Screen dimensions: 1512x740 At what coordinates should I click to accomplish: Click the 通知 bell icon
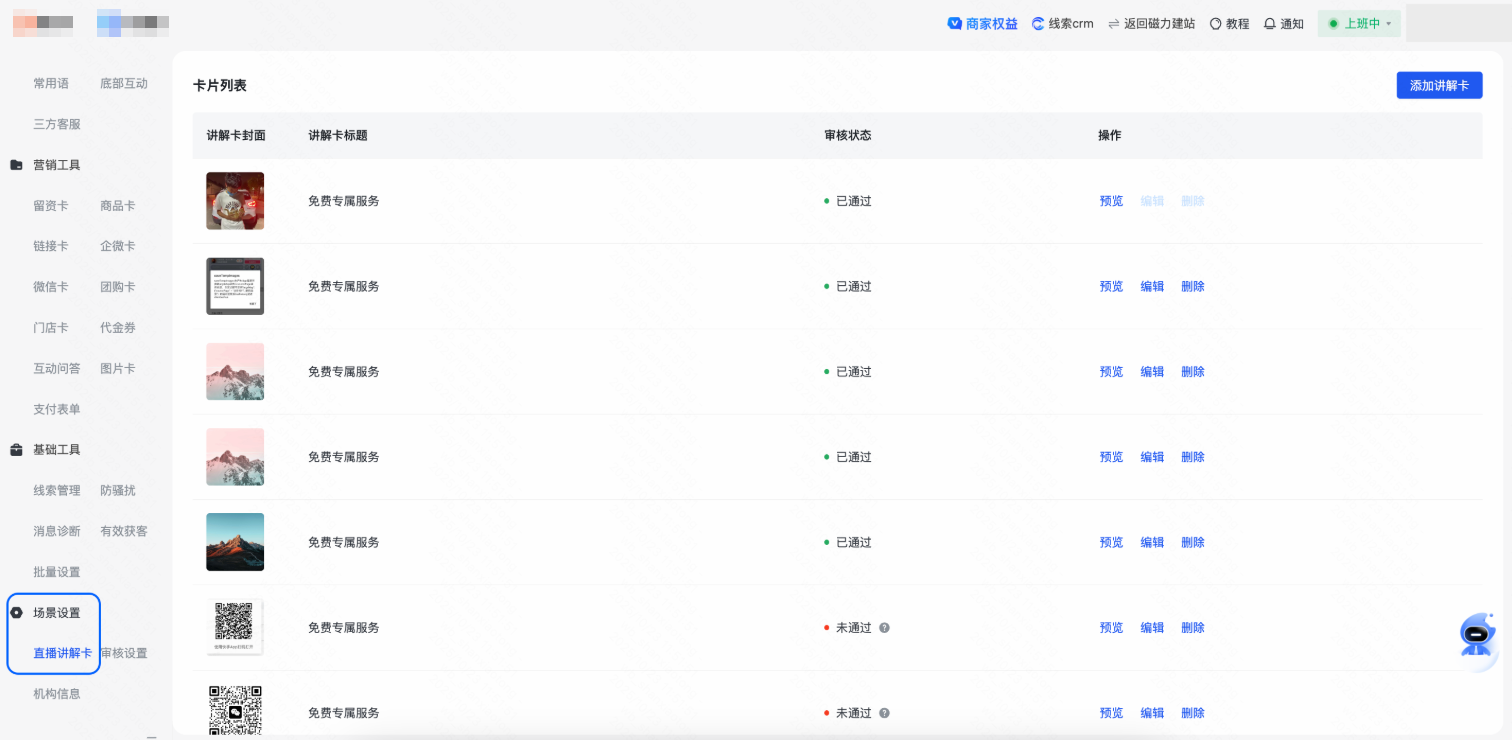(x=1270, y=24)
